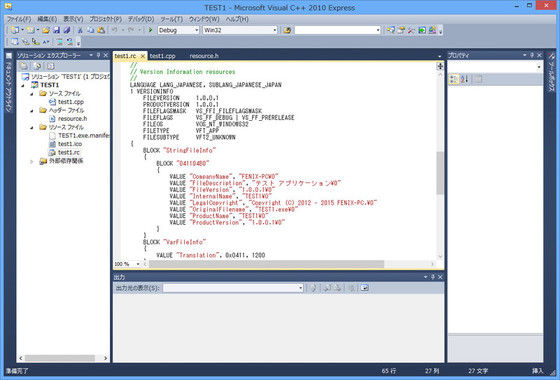Start debugging with the green play icon
This screenshot has width=560, height=380.
pyautogui.click(x=150, y=30)
